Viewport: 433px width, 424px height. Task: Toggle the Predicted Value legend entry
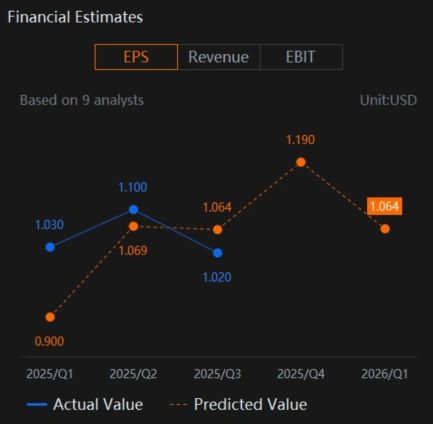(238, 404)
